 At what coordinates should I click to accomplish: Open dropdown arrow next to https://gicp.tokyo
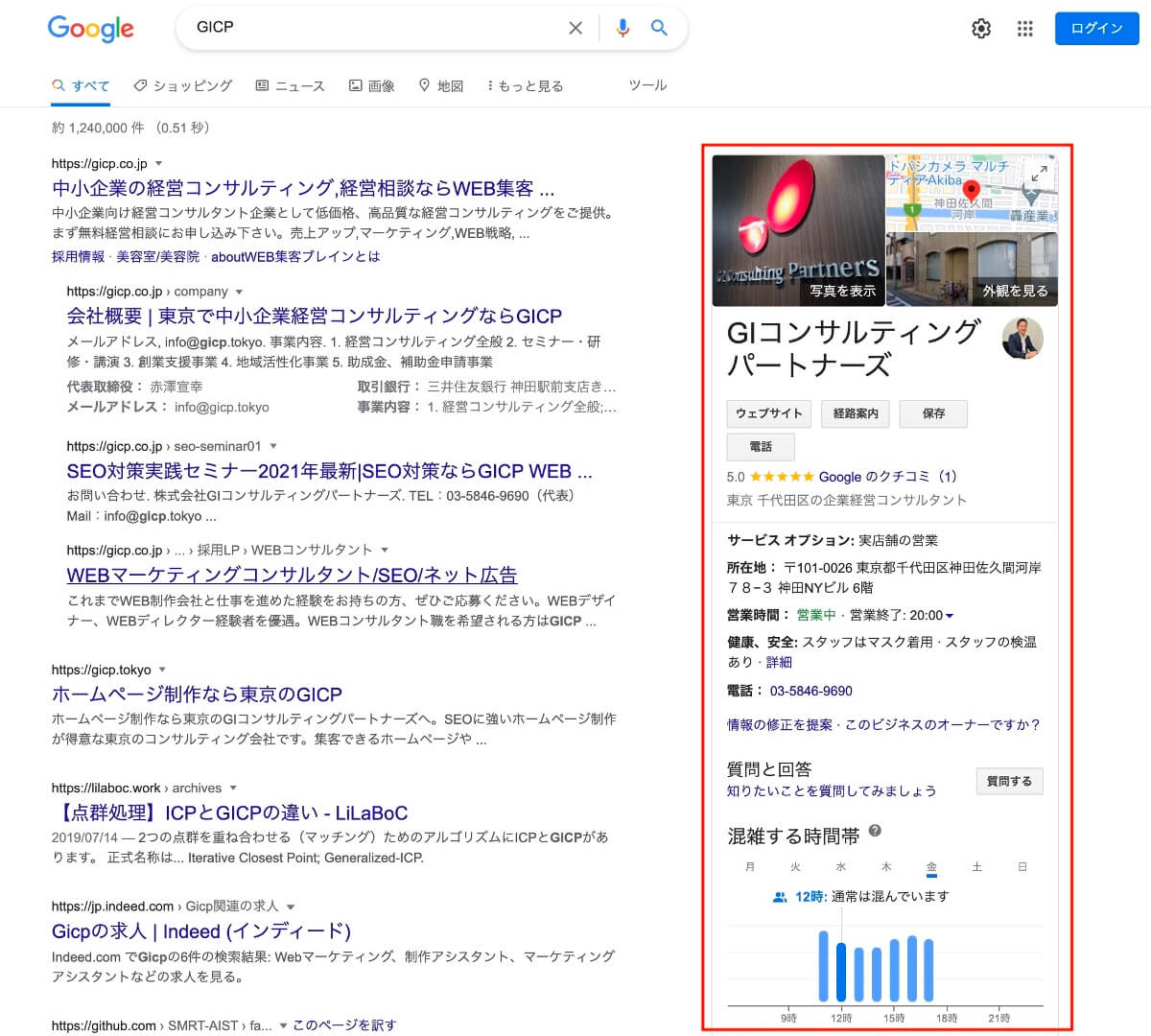coord(162,670)
